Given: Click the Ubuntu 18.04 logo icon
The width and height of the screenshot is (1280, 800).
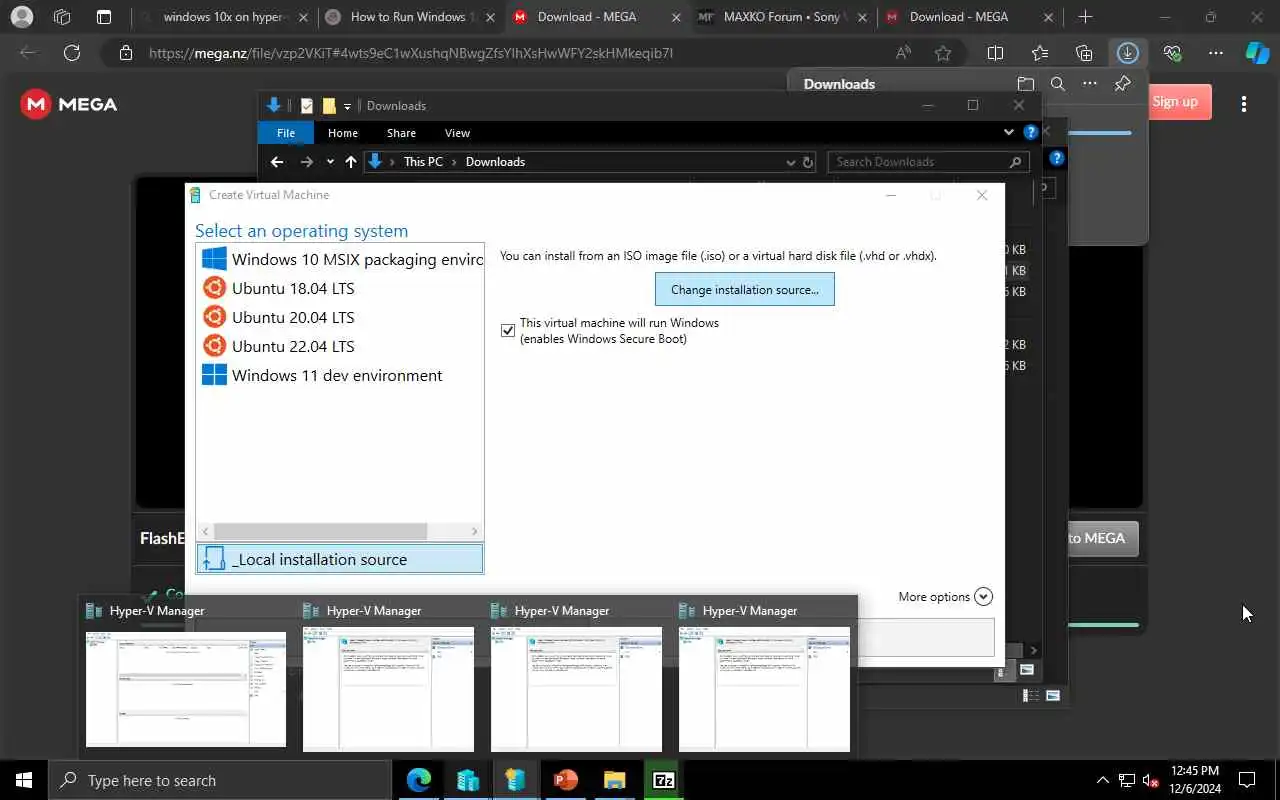Looking at the screenshot, I should click(214, 288).
